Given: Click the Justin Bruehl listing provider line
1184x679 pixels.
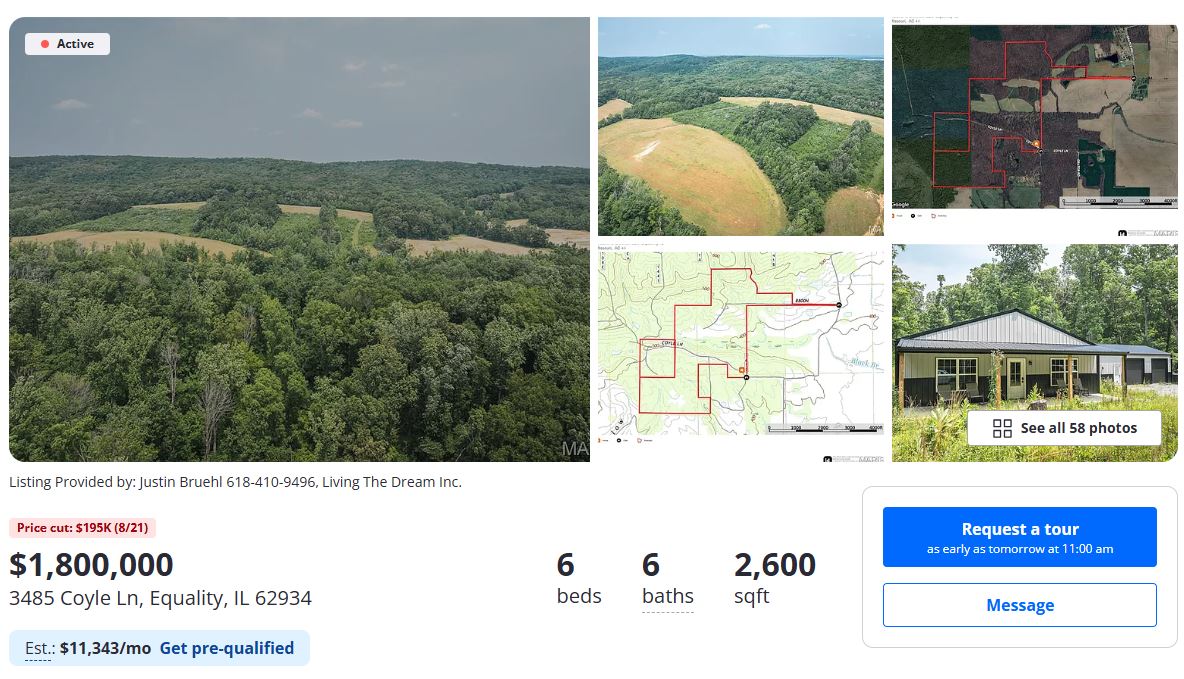Looking at the screenshot, I should pyautogui.click(x=235, y=482).
